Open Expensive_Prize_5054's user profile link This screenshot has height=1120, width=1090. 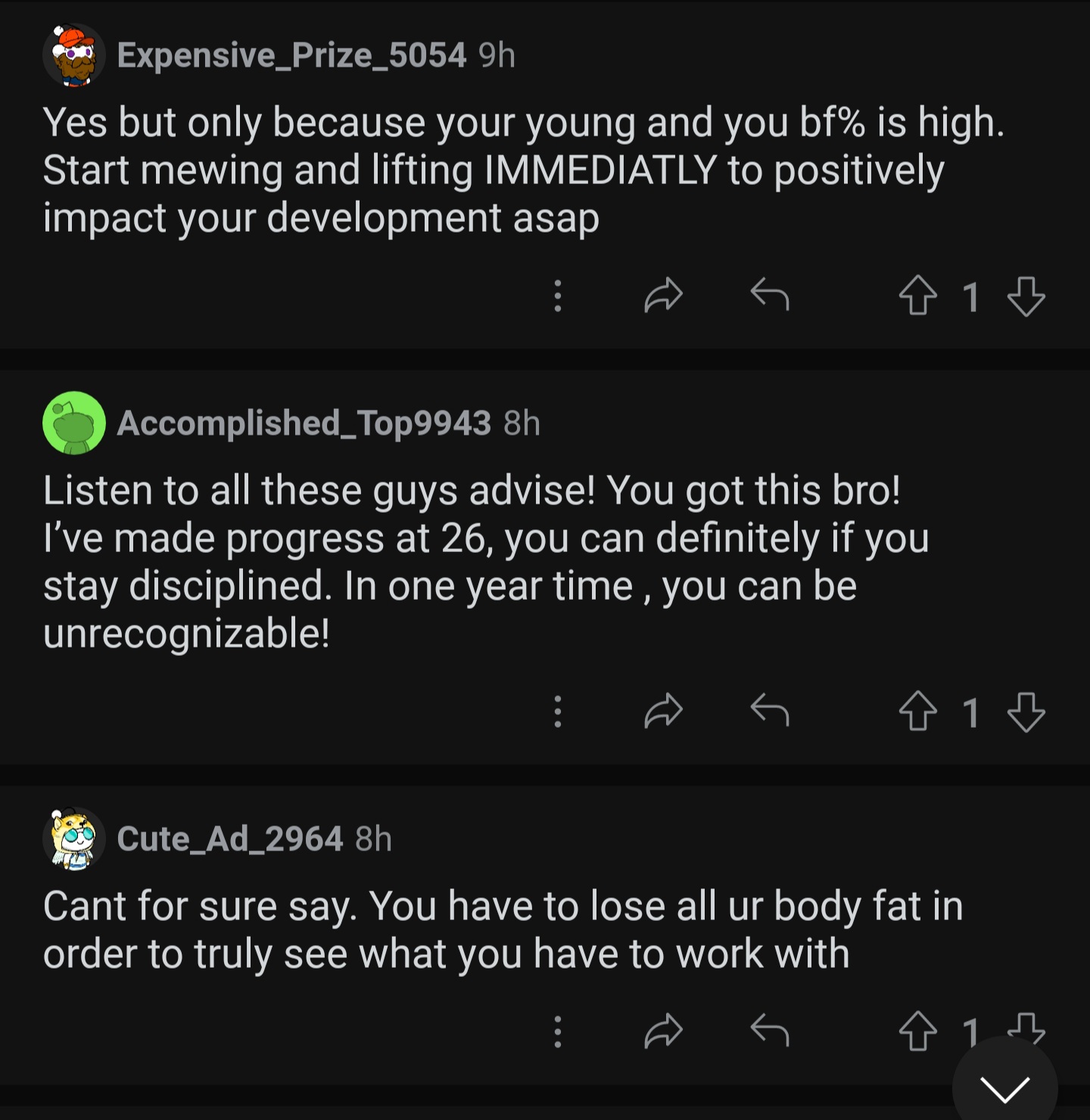click(291, 55)
